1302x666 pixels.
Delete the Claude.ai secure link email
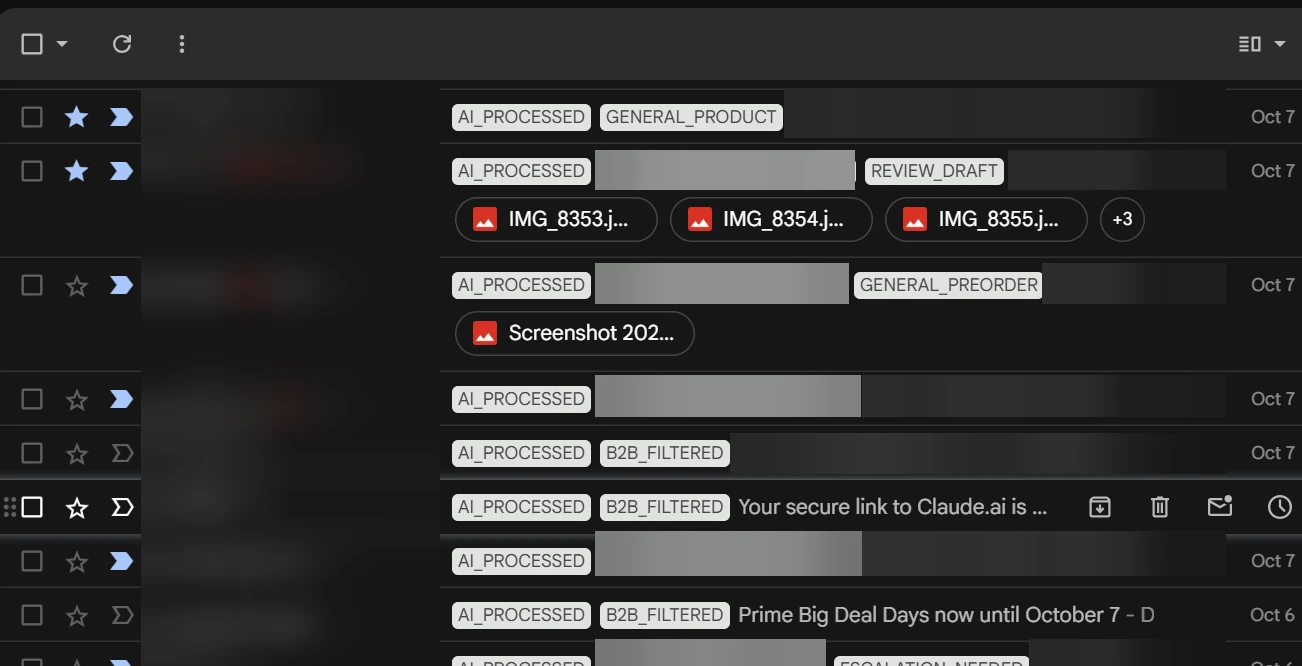(1160, 507)
